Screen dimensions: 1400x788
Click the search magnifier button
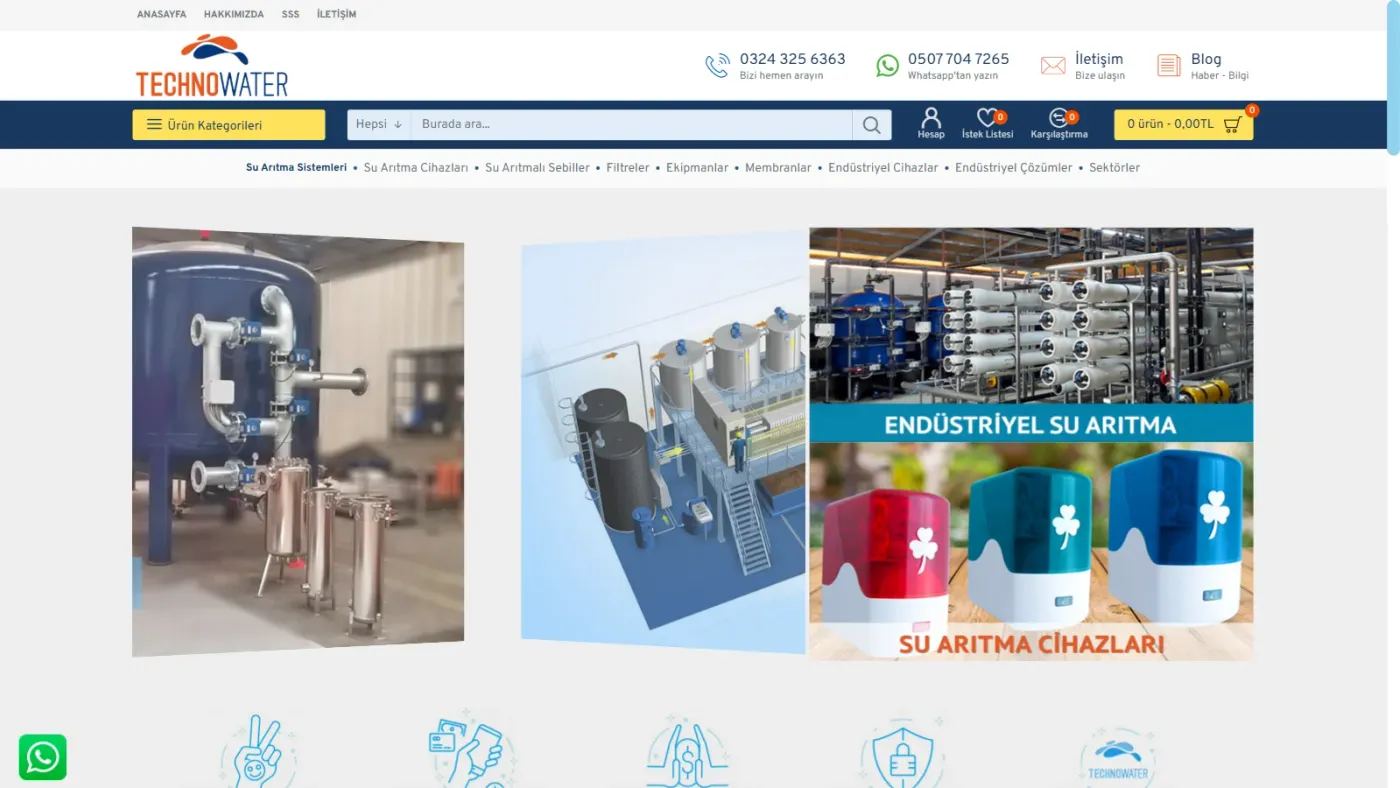pos(872,125)
